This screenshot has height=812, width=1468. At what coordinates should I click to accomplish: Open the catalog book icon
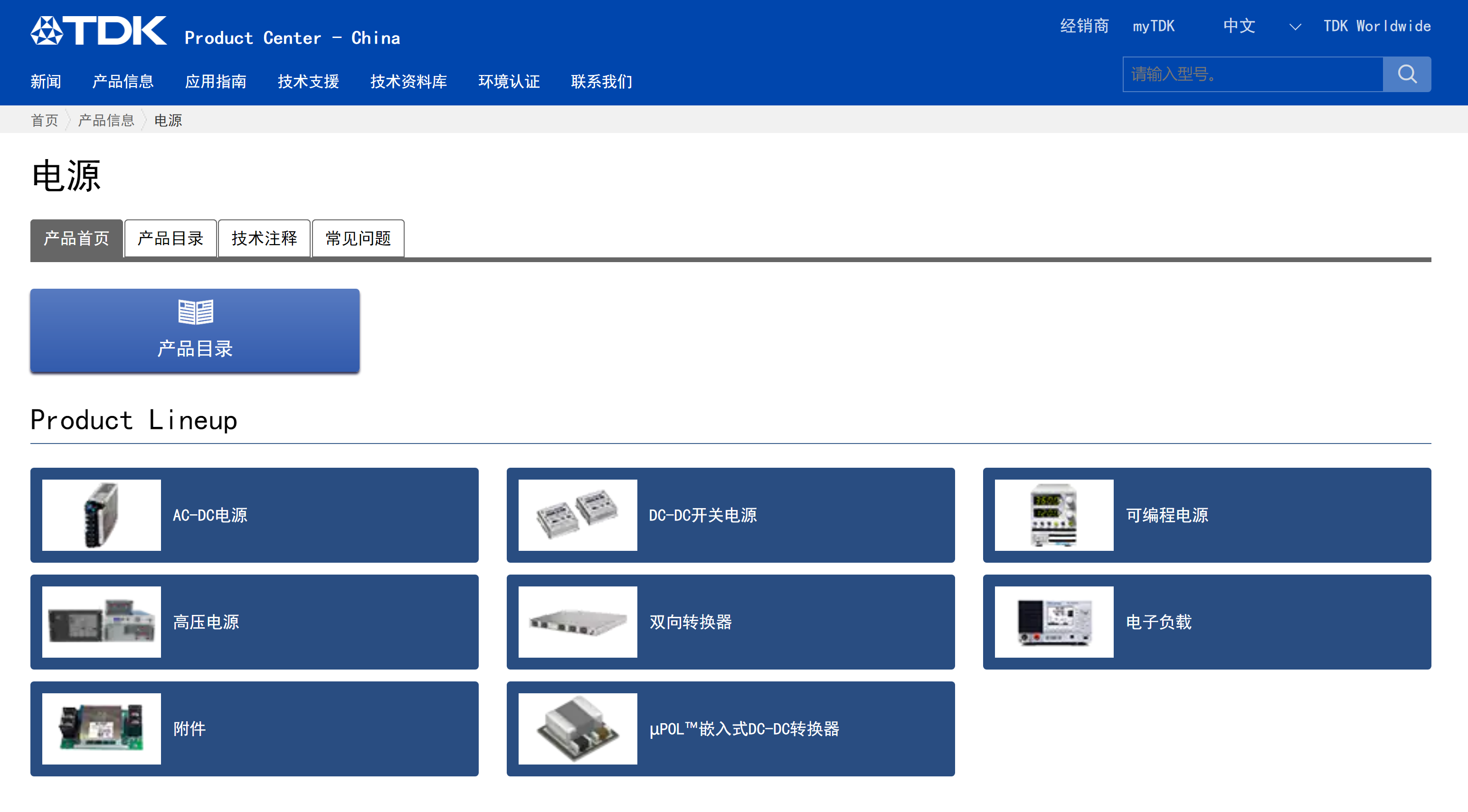(x=196, y=312)
